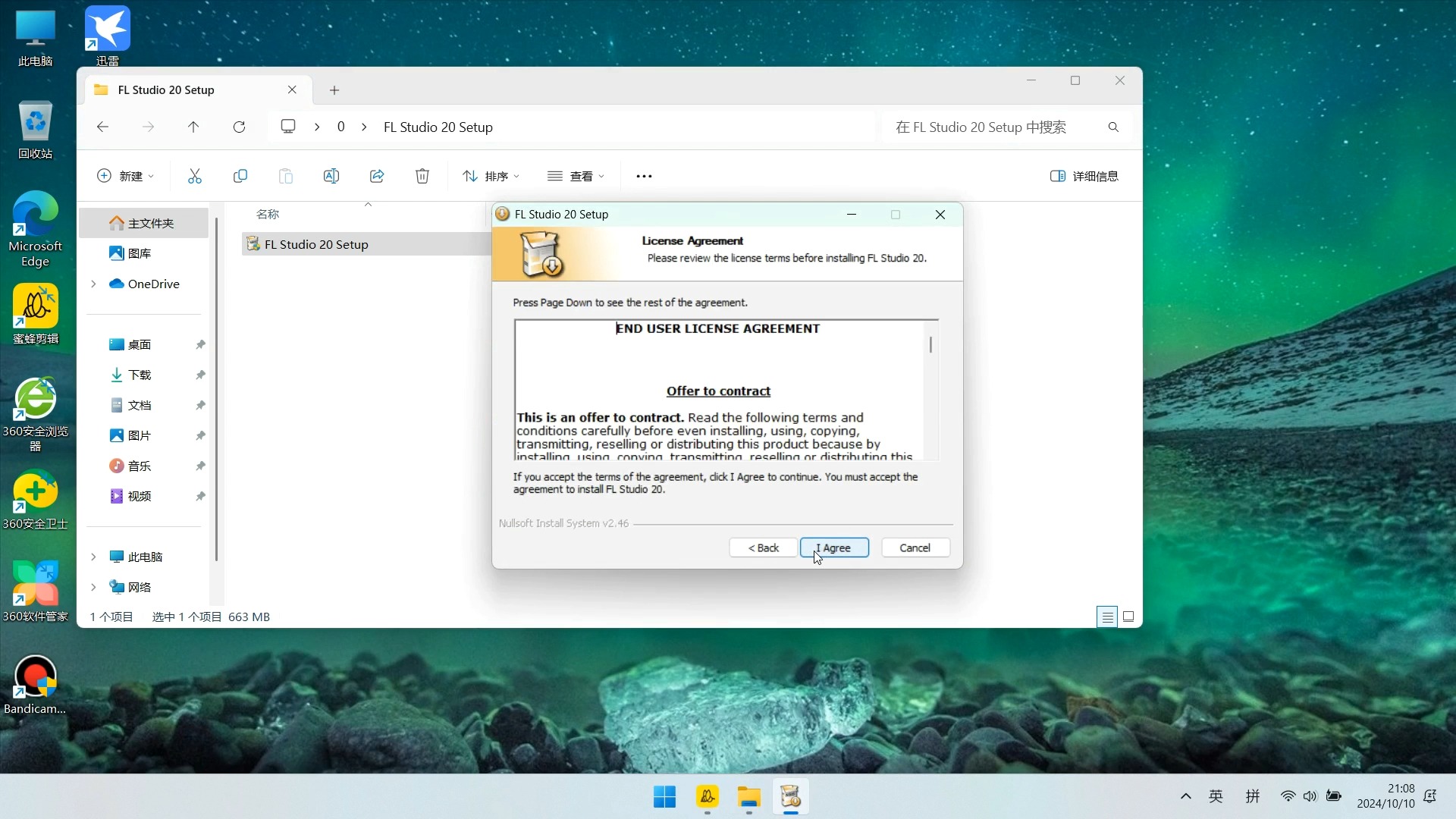
Task: Expand chevron after monitor icon in address bar
Action: pyautogui.click(x=317, y=127)
